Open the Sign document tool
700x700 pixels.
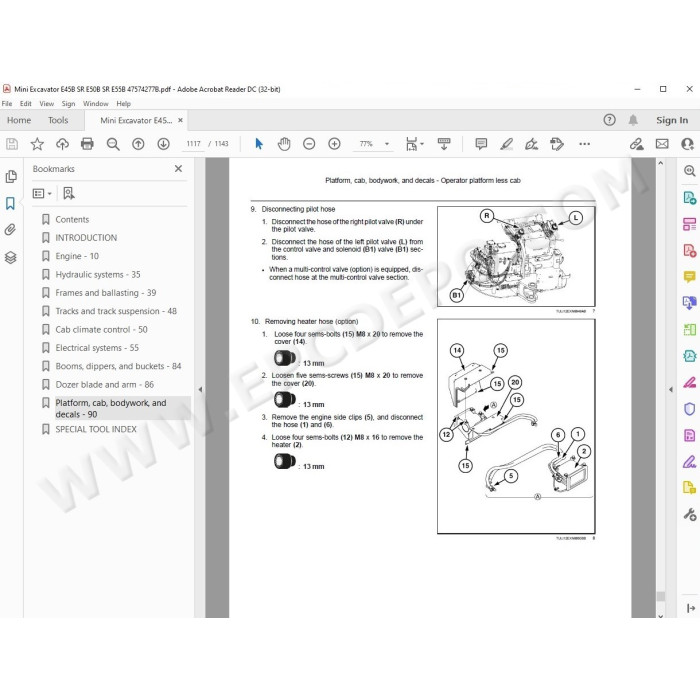pos(531,144)
